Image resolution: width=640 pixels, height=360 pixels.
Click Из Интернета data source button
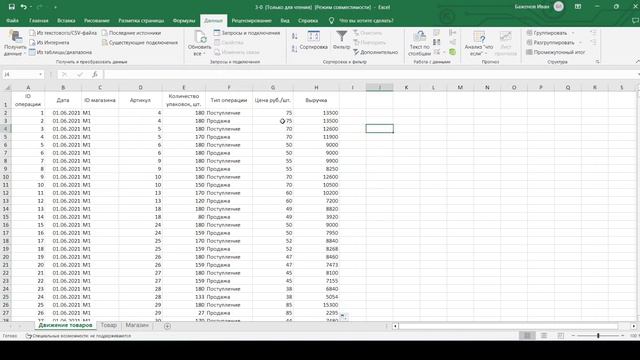49,42
